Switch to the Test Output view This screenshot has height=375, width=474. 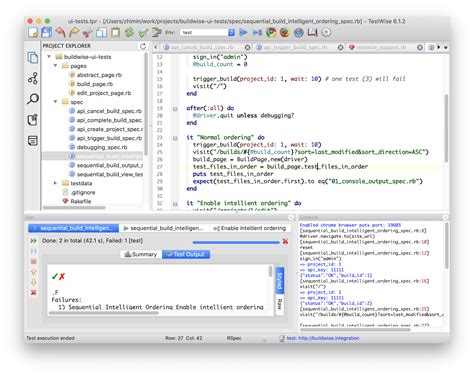click(x=186, y=254)
